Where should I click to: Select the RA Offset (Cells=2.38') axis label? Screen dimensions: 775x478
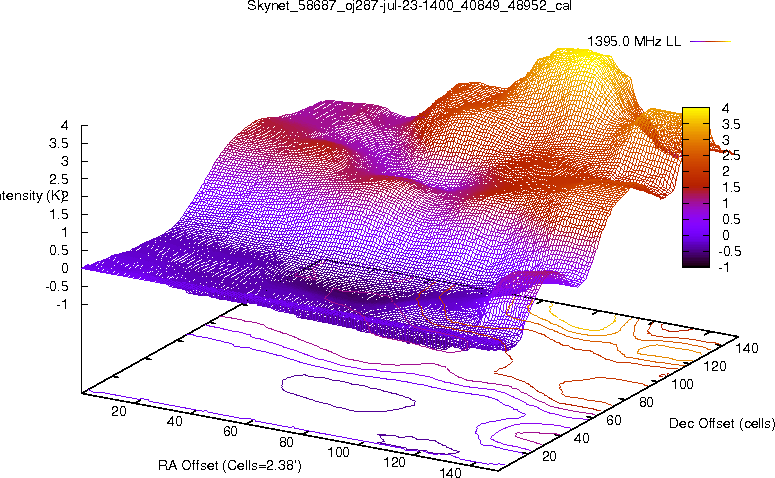(230, 465)
